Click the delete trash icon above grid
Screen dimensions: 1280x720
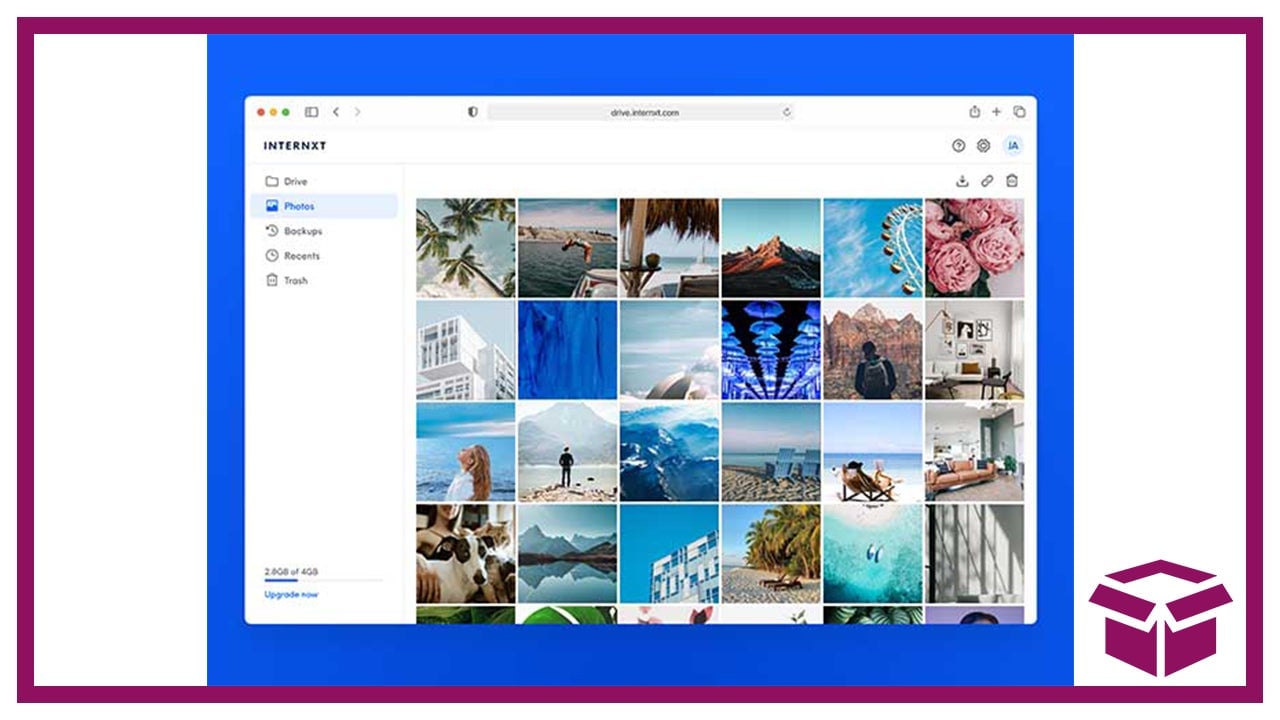1012,181
